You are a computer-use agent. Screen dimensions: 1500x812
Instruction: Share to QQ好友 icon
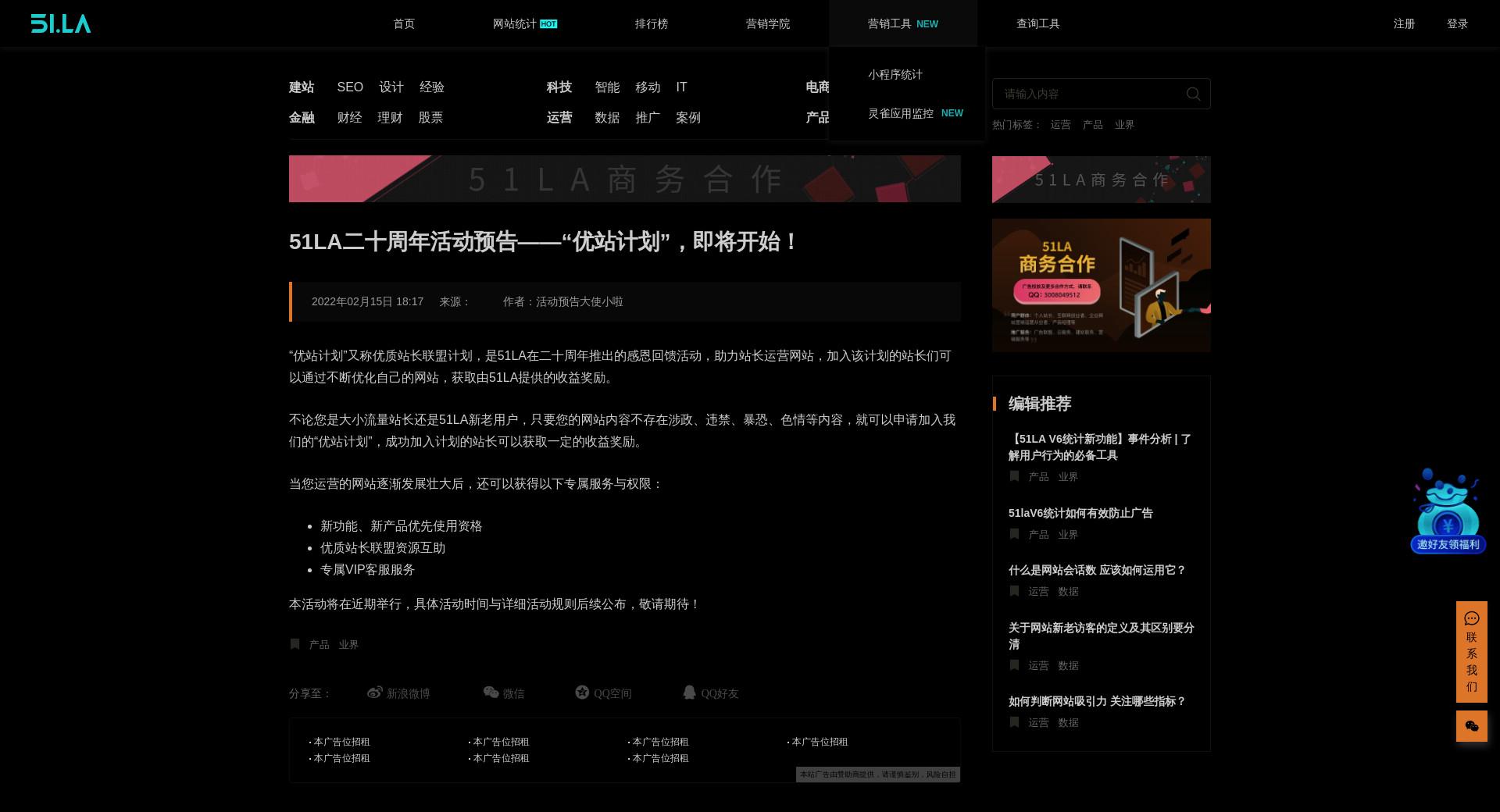pyautogui.click(x=689, y=693)
